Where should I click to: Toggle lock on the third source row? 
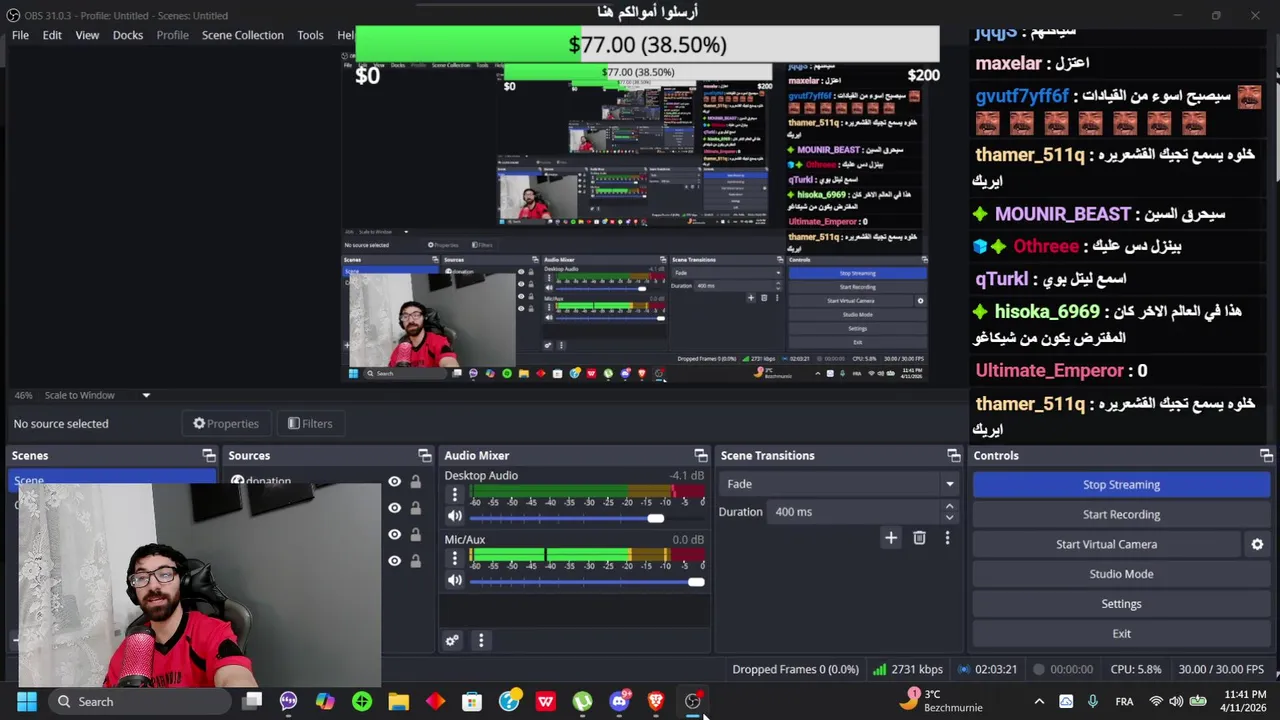[415, 534]
